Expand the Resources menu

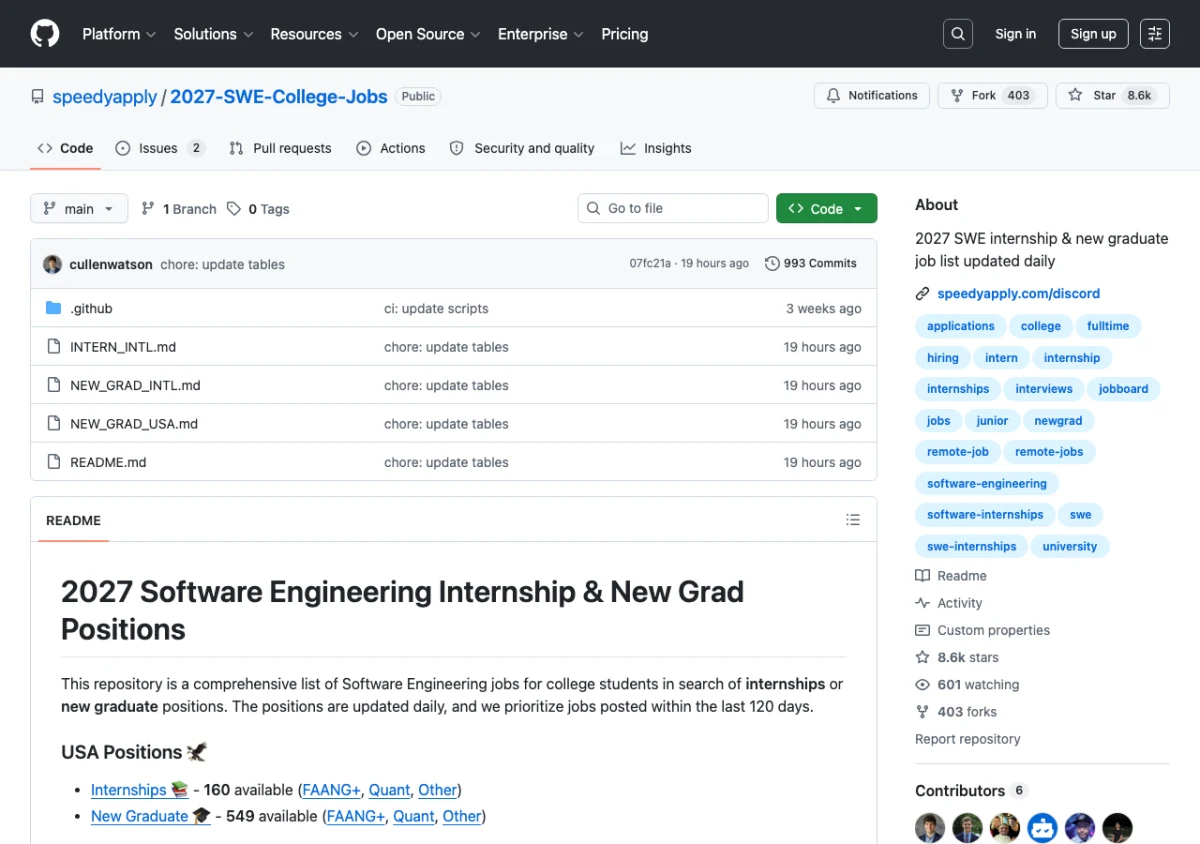click(314, 34)
